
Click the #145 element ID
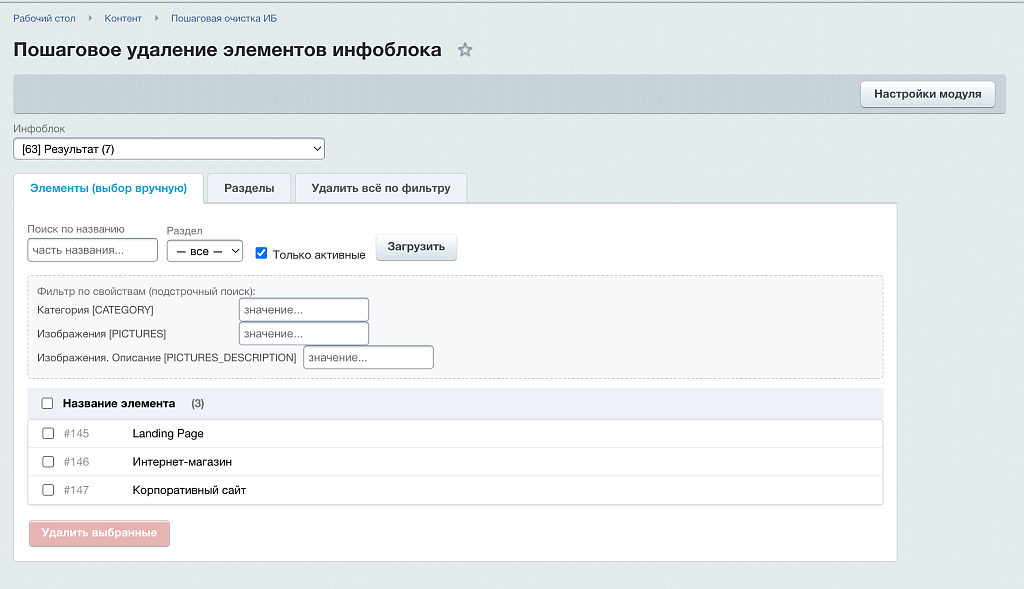(x=76, y=434)
